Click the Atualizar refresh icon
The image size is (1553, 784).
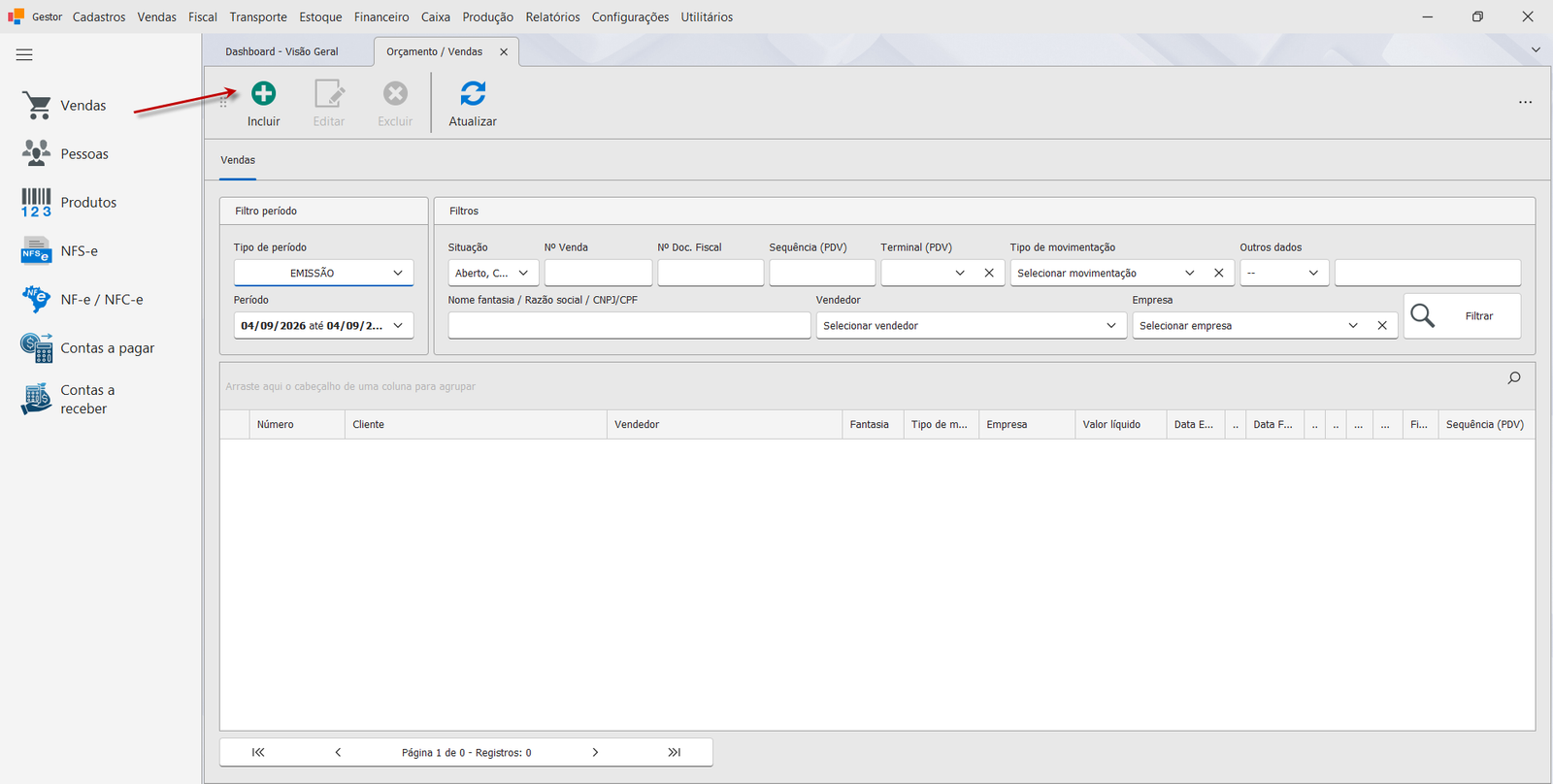(x=473, y=93)
